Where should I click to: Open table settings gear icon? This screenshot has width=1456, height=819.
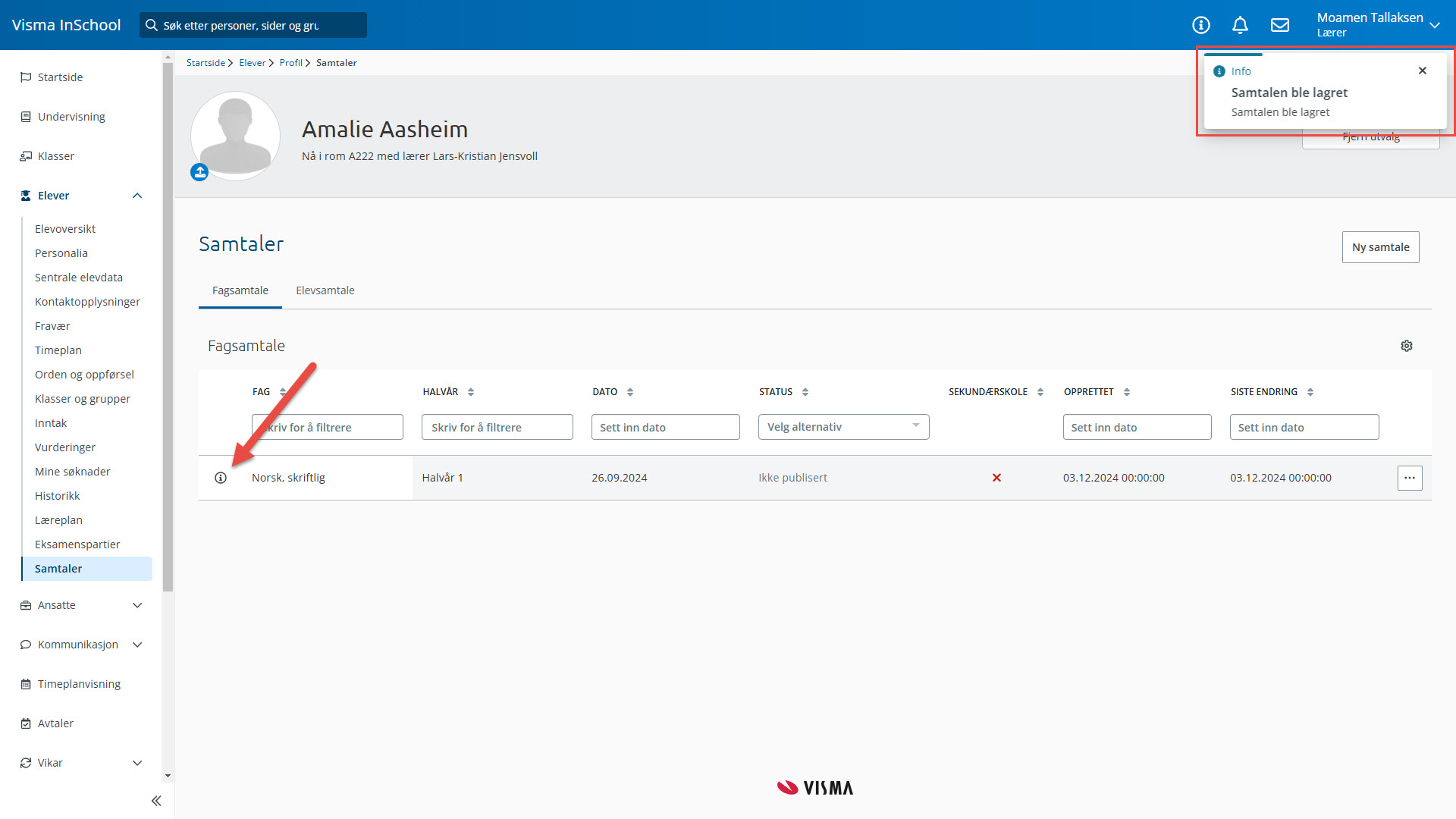[x=1407, y=346]
